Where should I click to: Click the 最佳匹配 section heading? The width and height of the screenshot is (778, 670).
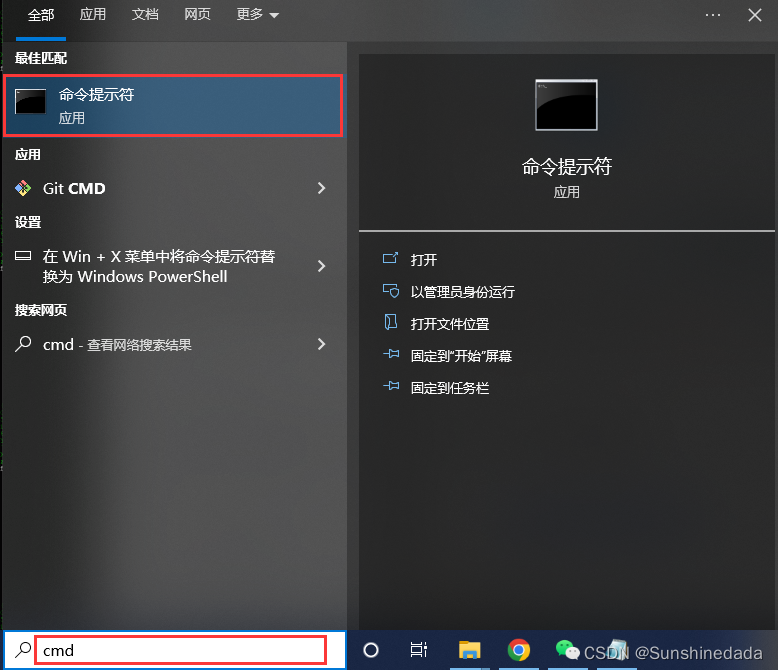(x=41, y=58)
